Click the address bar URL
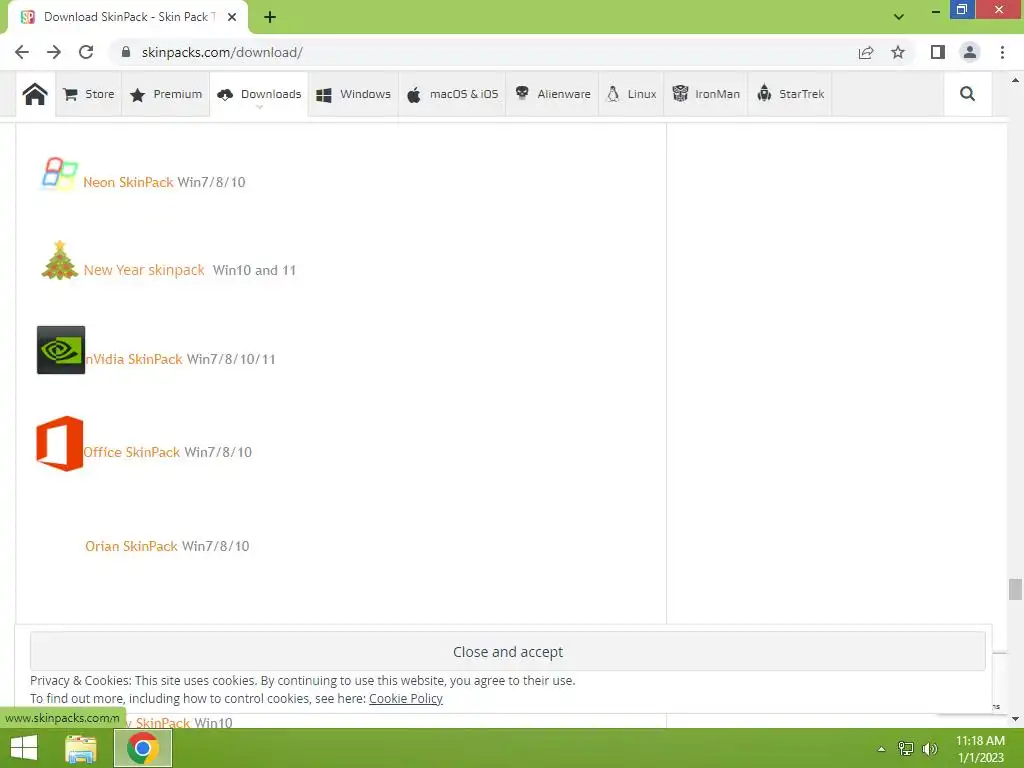Viewport: 1024px width, 768px height. (x=222, y=52)
